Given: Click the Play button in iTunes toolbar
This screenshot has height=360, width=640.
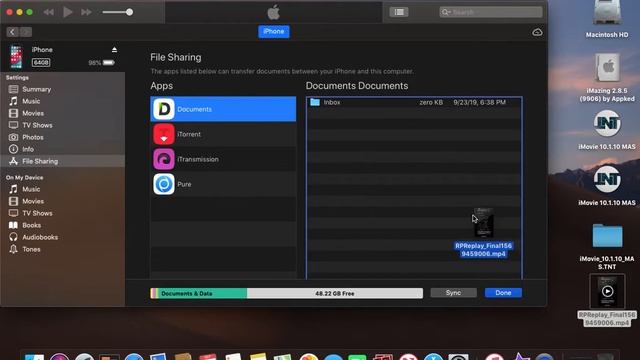Looking at the screenshot, I should tap(68, 12).
